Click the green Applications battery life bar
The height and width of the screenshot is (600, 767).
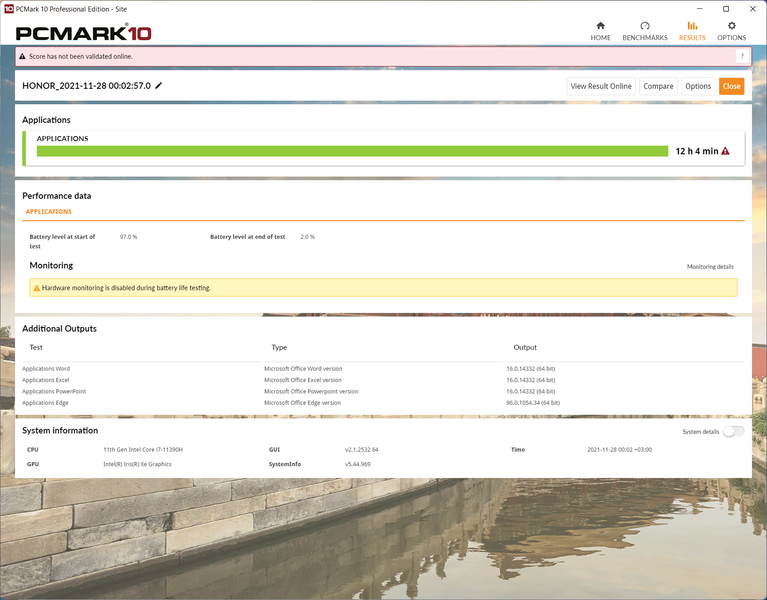(x=352, y=151)
